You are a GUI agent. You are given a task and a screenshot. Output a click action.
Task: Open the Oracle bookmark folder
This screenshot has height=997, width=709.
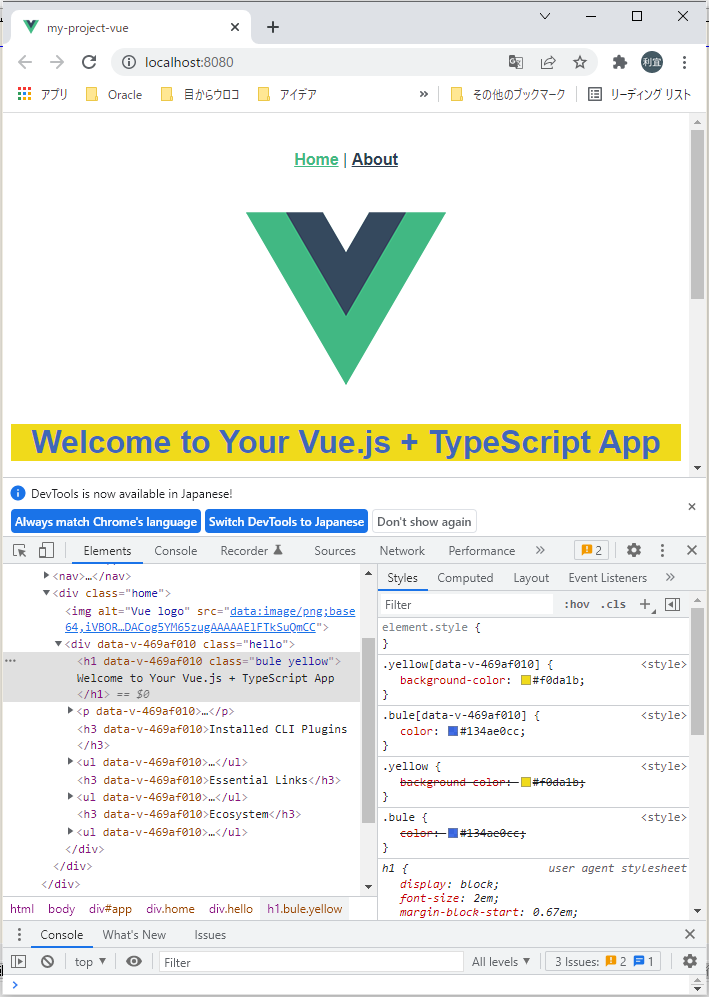coord(114,94)
